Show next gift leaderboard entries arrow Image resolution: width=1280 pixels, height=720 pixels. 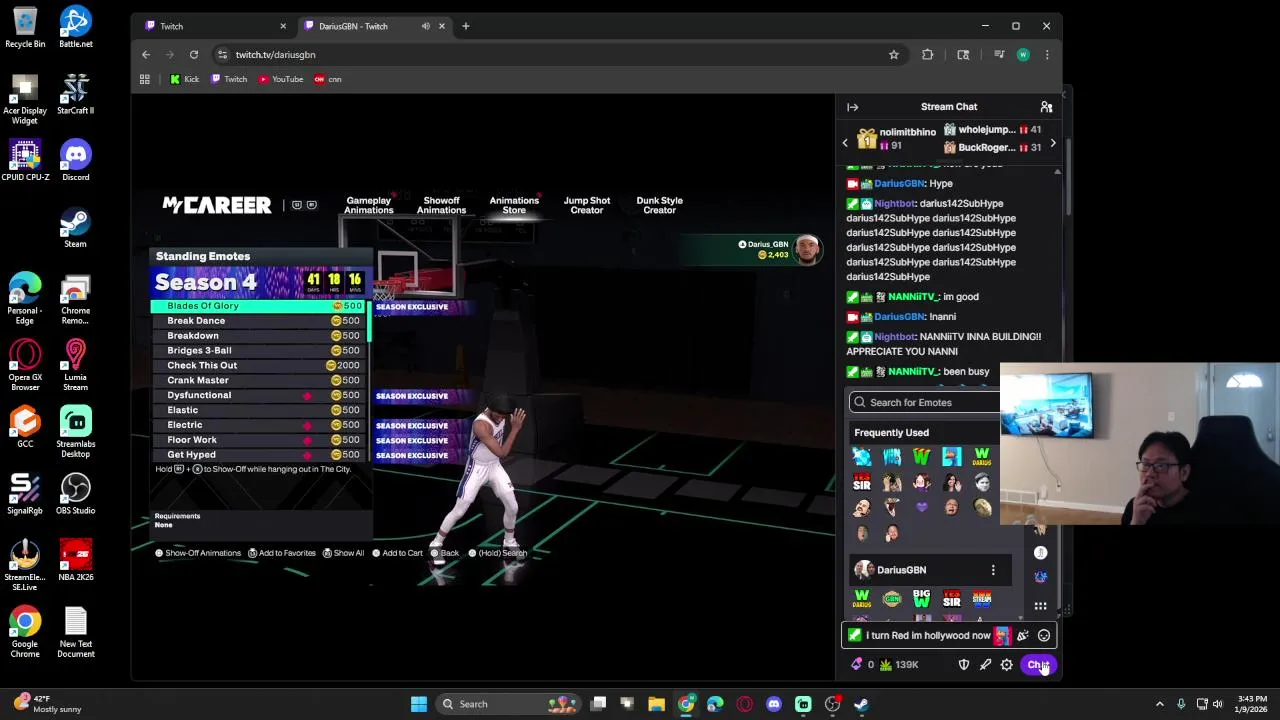pos(1052,144)
